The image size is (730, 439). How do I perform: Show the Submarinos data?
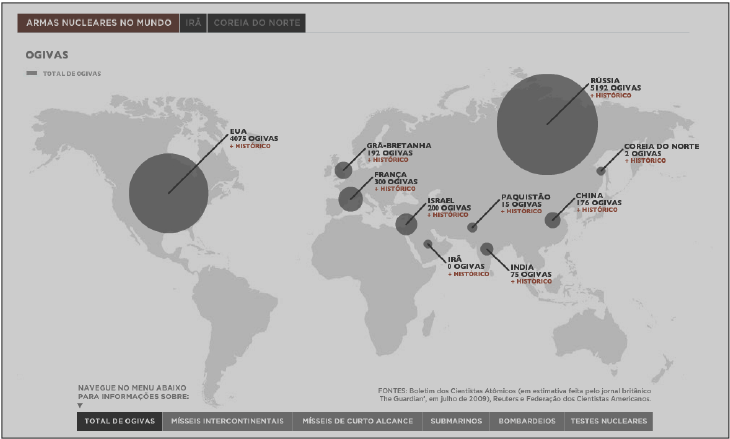456,422
